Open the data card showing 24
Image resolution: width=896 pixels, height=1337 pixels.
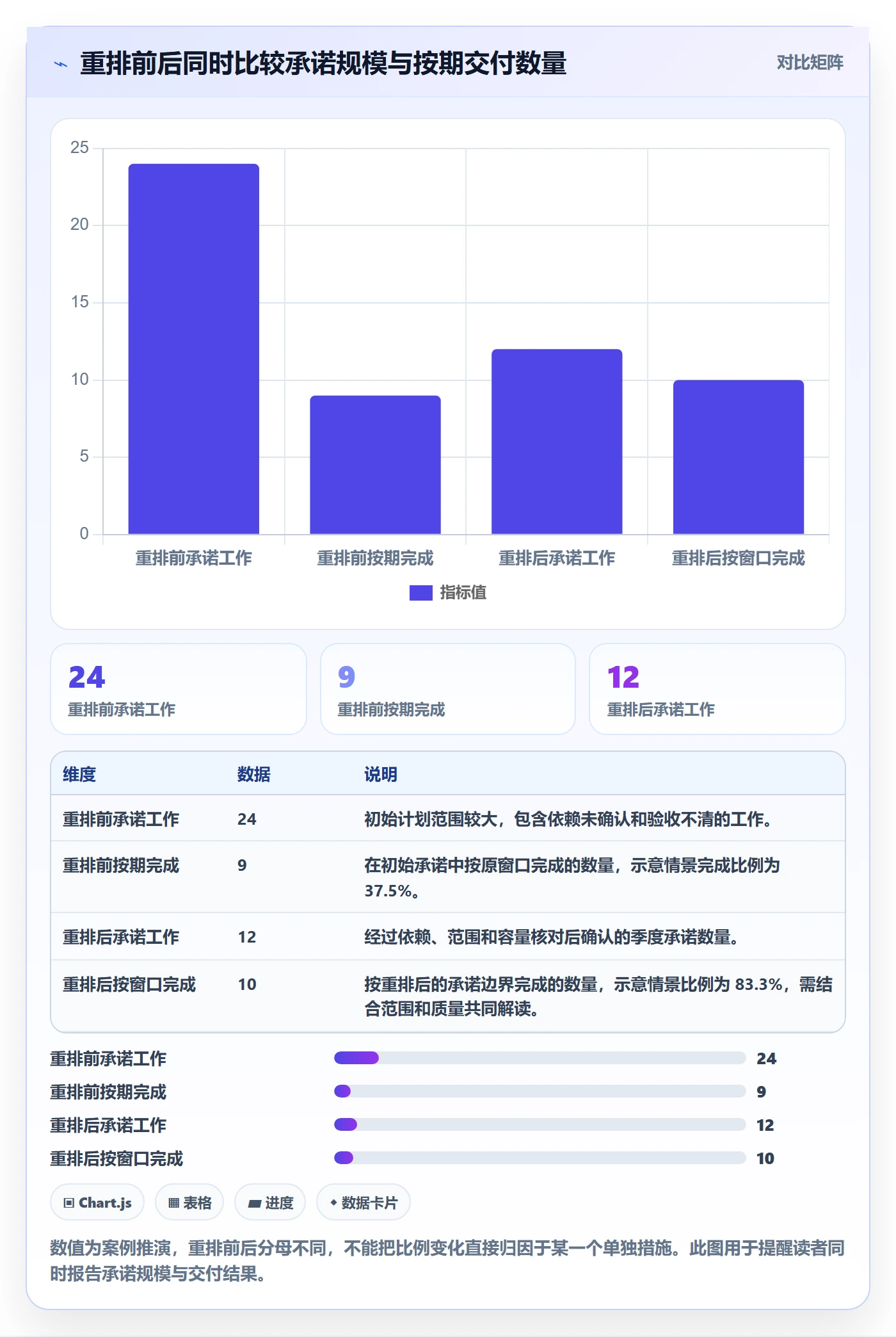[179, 689]
